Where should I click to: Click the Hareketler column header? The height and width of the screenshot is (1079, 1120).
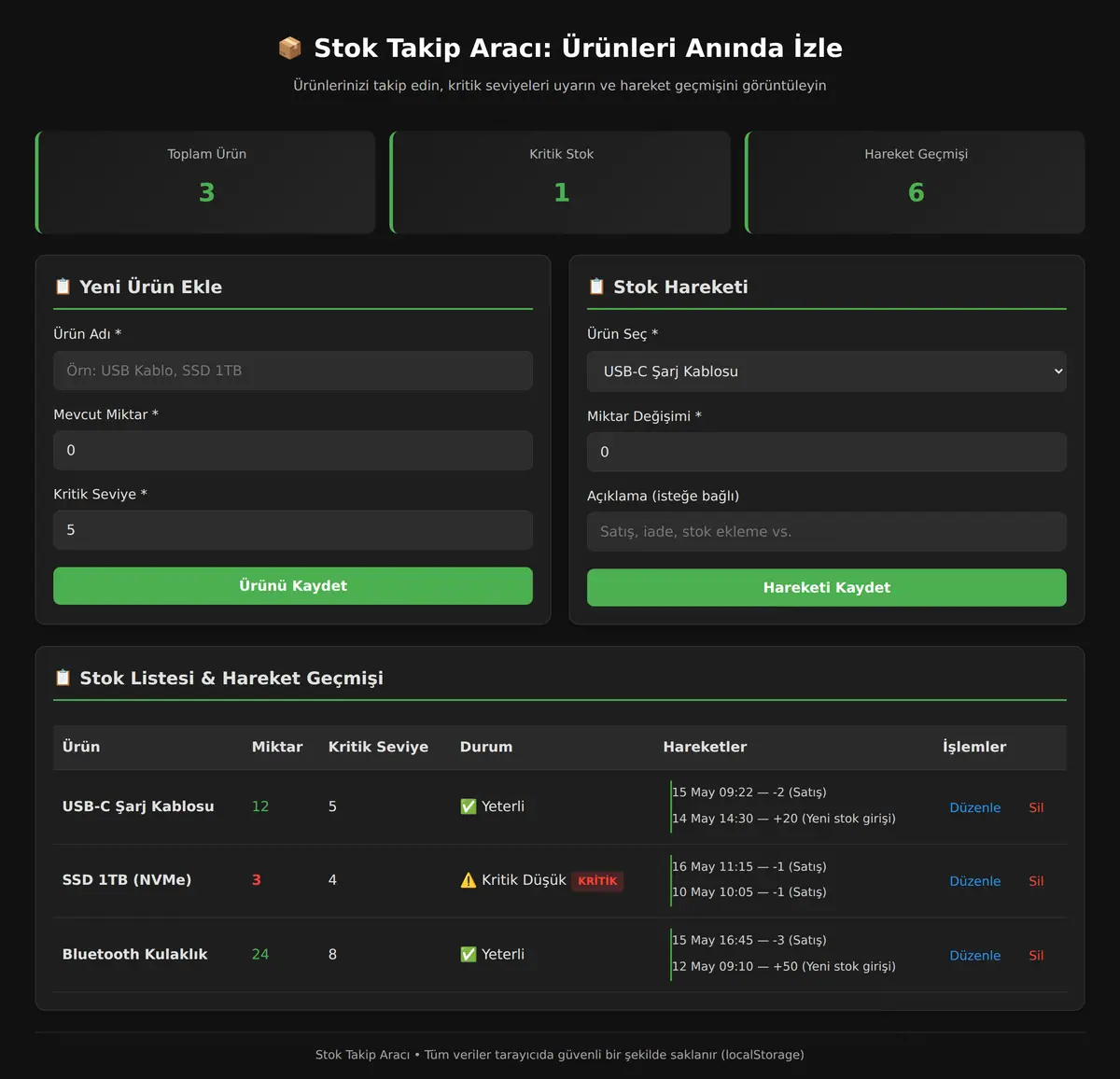click(x=705, y=747)
